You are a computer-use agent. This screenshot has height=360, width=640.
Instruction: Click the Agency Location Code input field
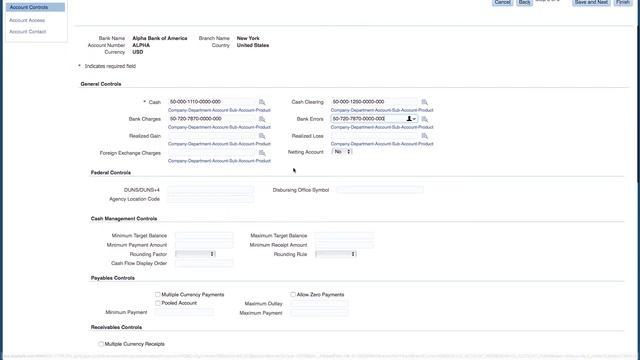coord(211,199)
